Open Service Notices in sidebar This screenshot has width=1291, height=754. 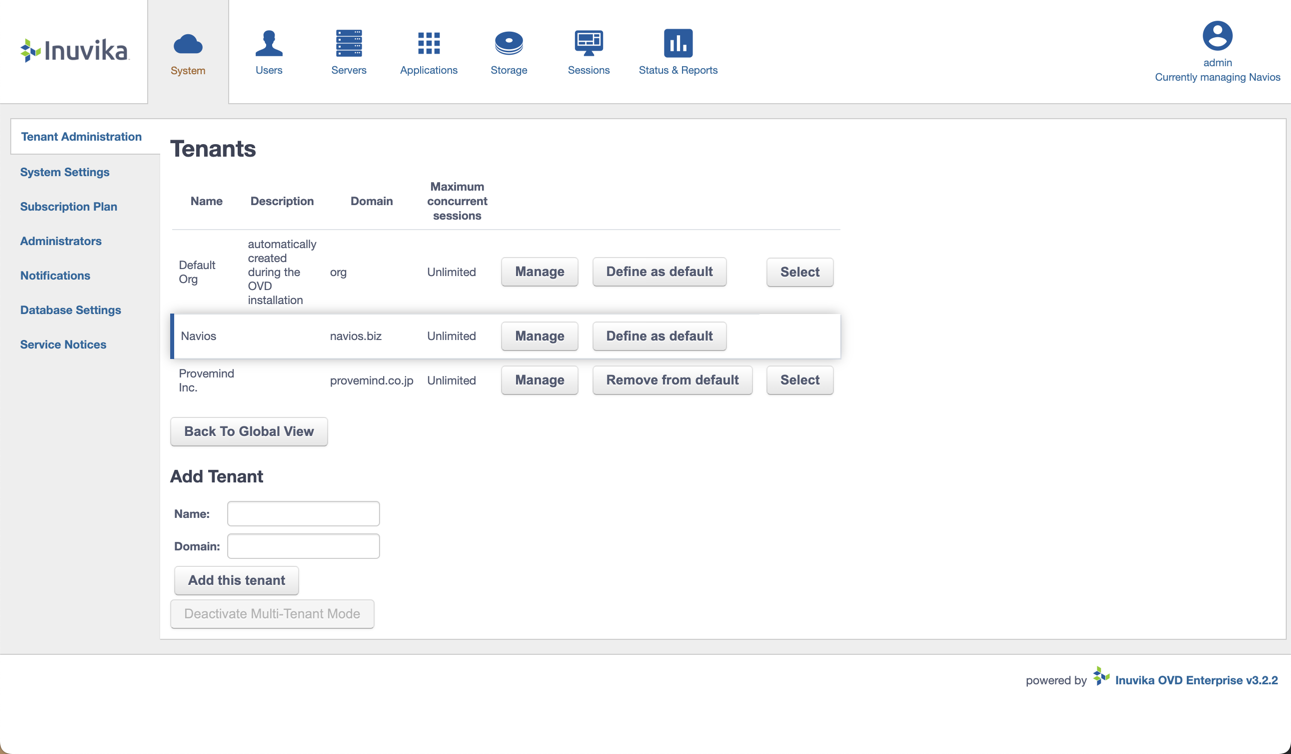(63, 345)
